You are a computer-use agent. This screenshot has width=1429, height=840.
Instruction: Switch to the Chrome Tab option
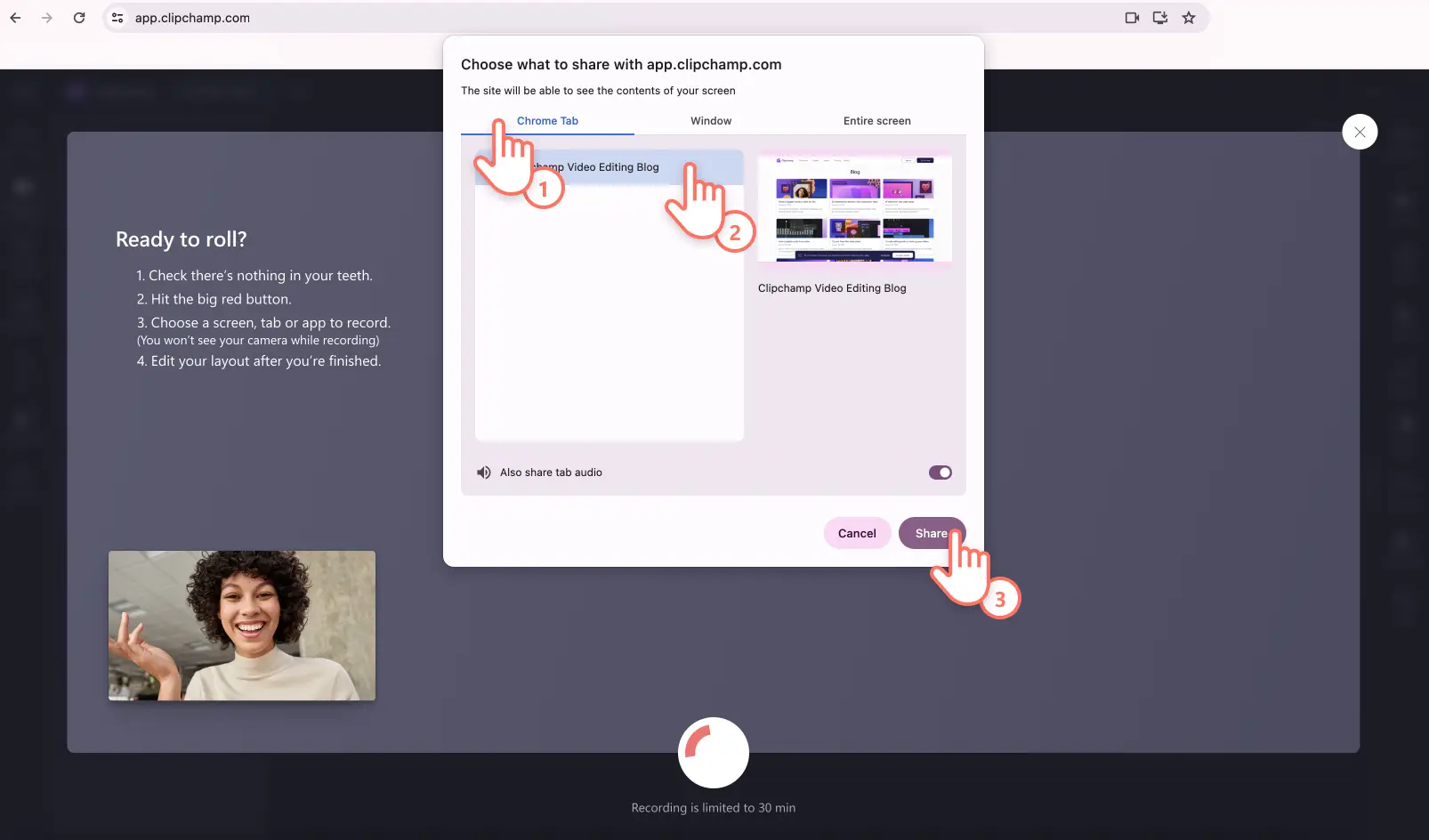point(547,121)
